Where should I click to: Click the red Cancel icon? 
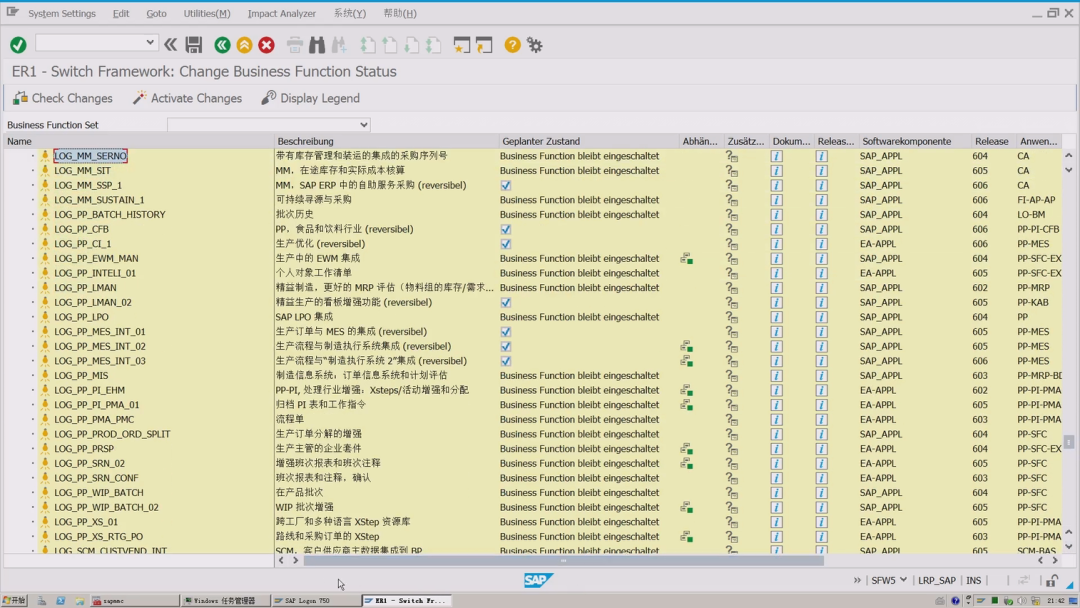point(267,45)
